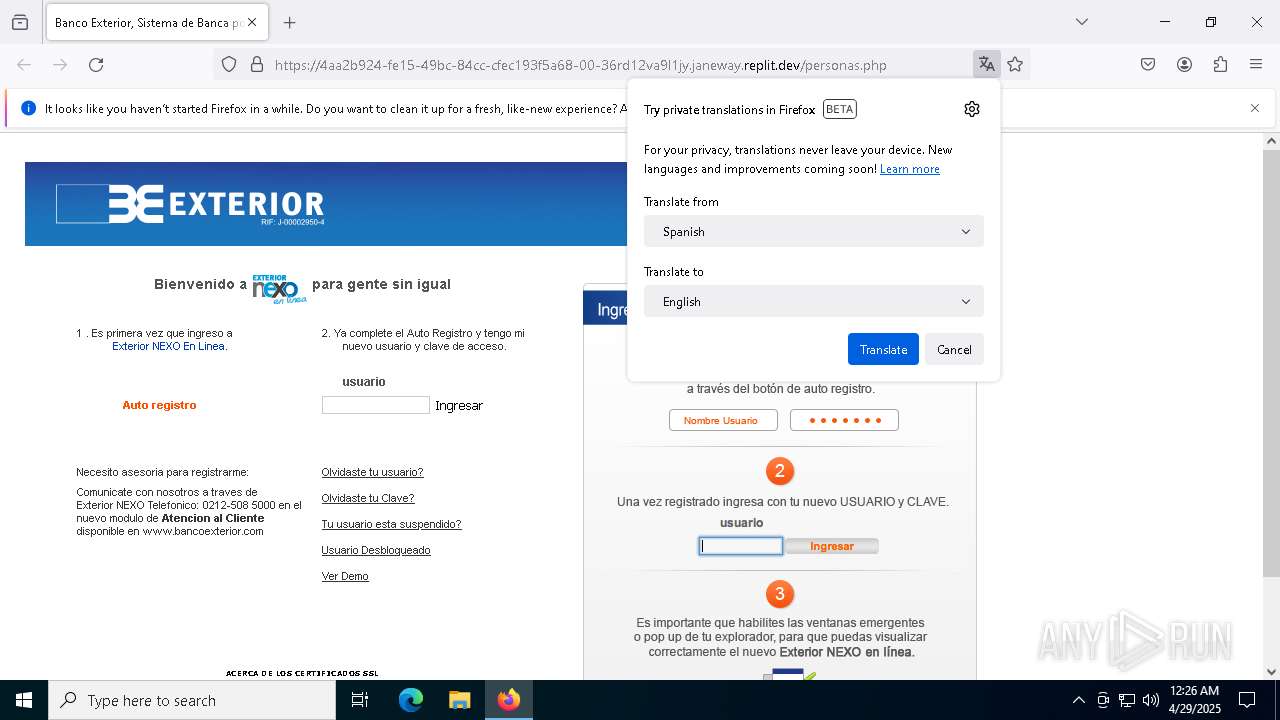Open a new tab with the plus button
The height and width of the screenshot is (720, 1280).
tap(290, 22)
